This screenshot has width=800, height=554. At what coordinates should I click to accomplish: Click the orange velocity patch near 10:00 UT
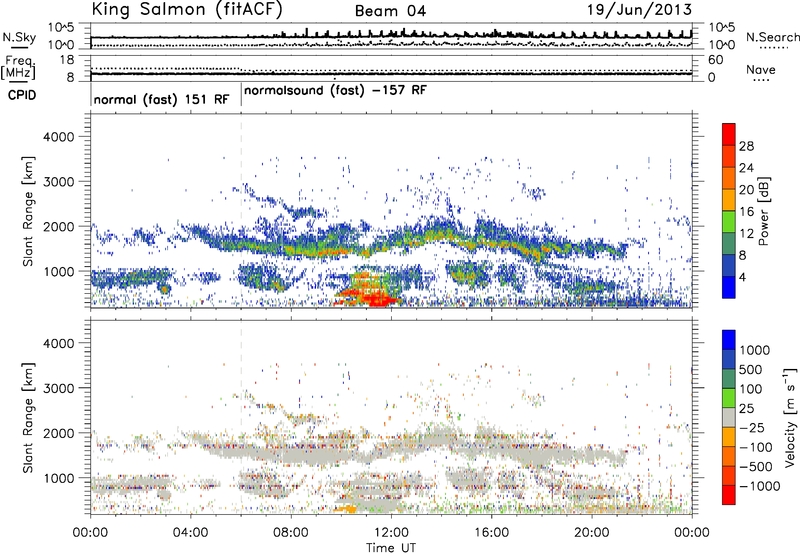tap(346, 509)
